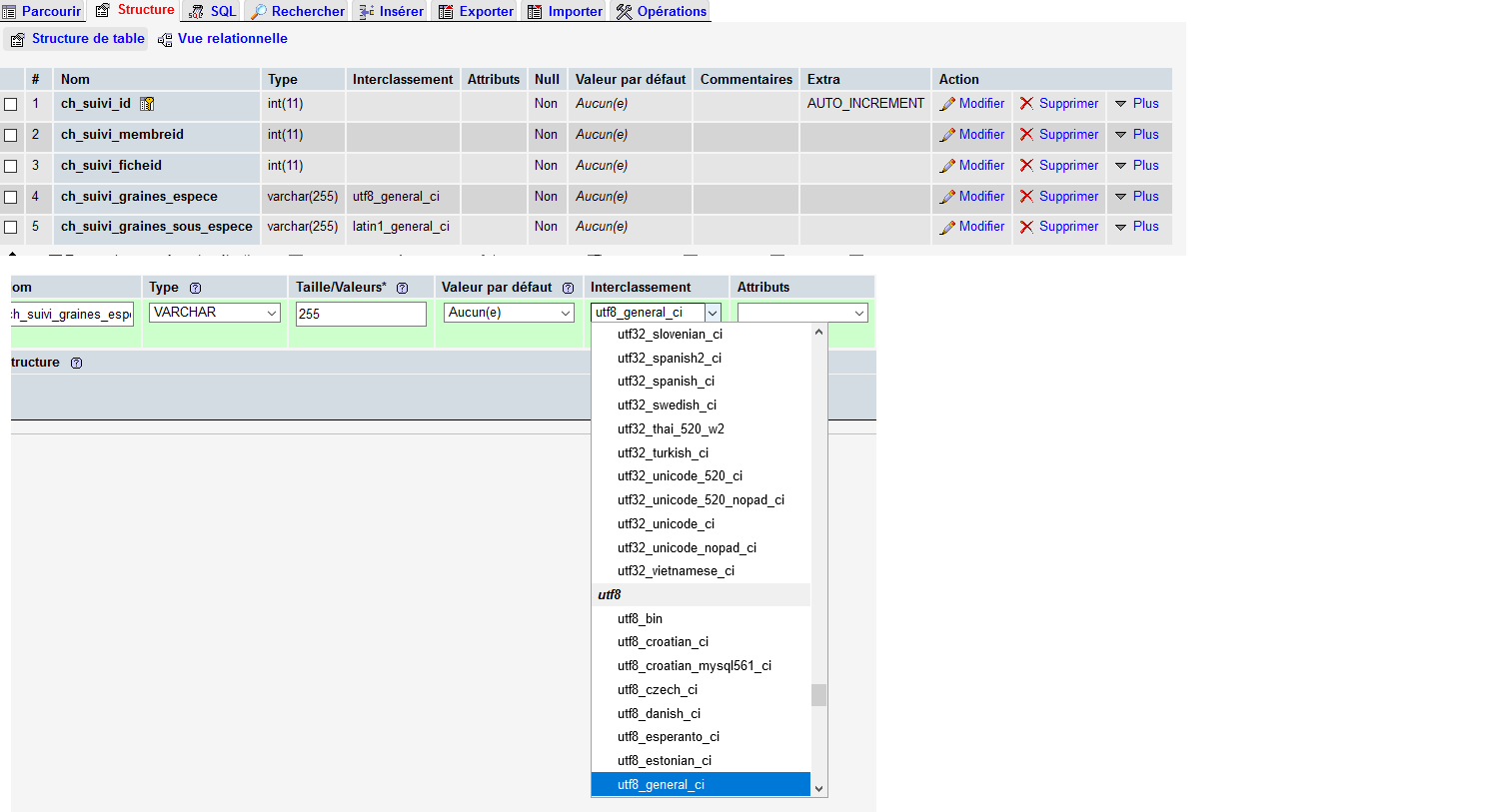Image resolution: width=1499 pixels, height=812 pixels.
Task: Choose utf8_bin from the collation list
Action: tap(640, 618)
